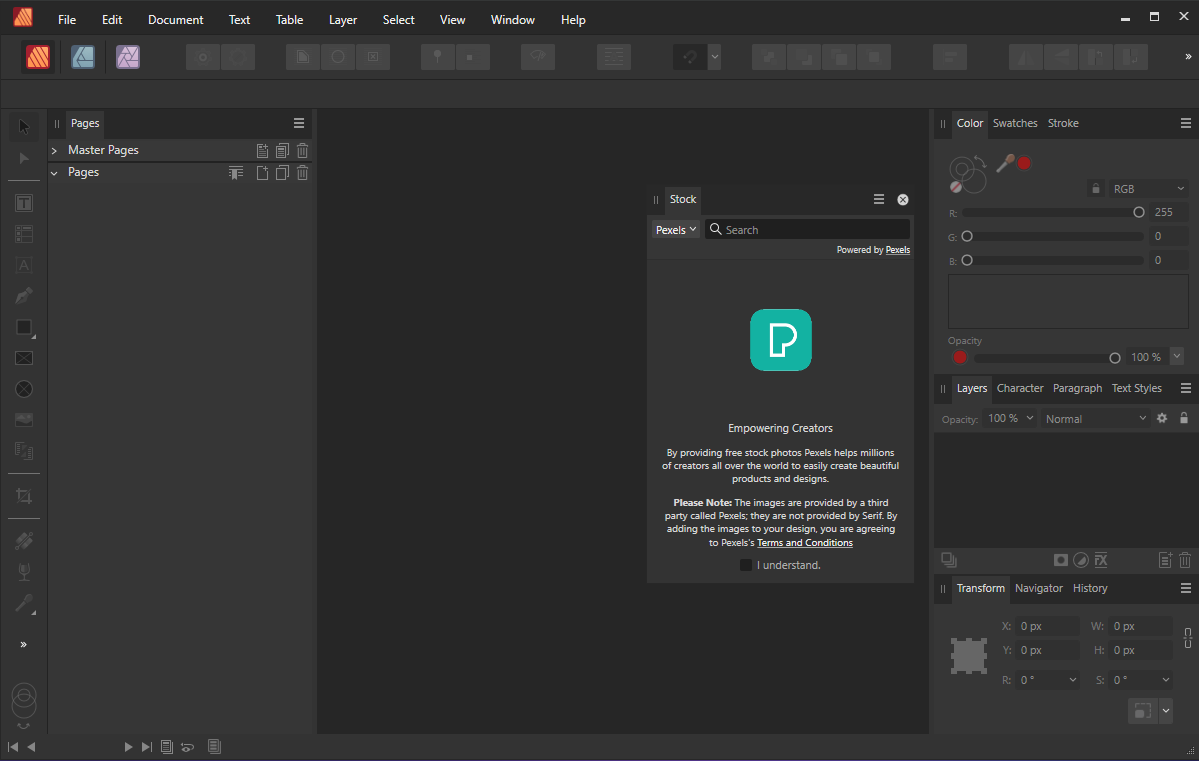This screenshot has height=761, width=1199.
Task: Open the RGB color model dropdown
Action: 1148,188
